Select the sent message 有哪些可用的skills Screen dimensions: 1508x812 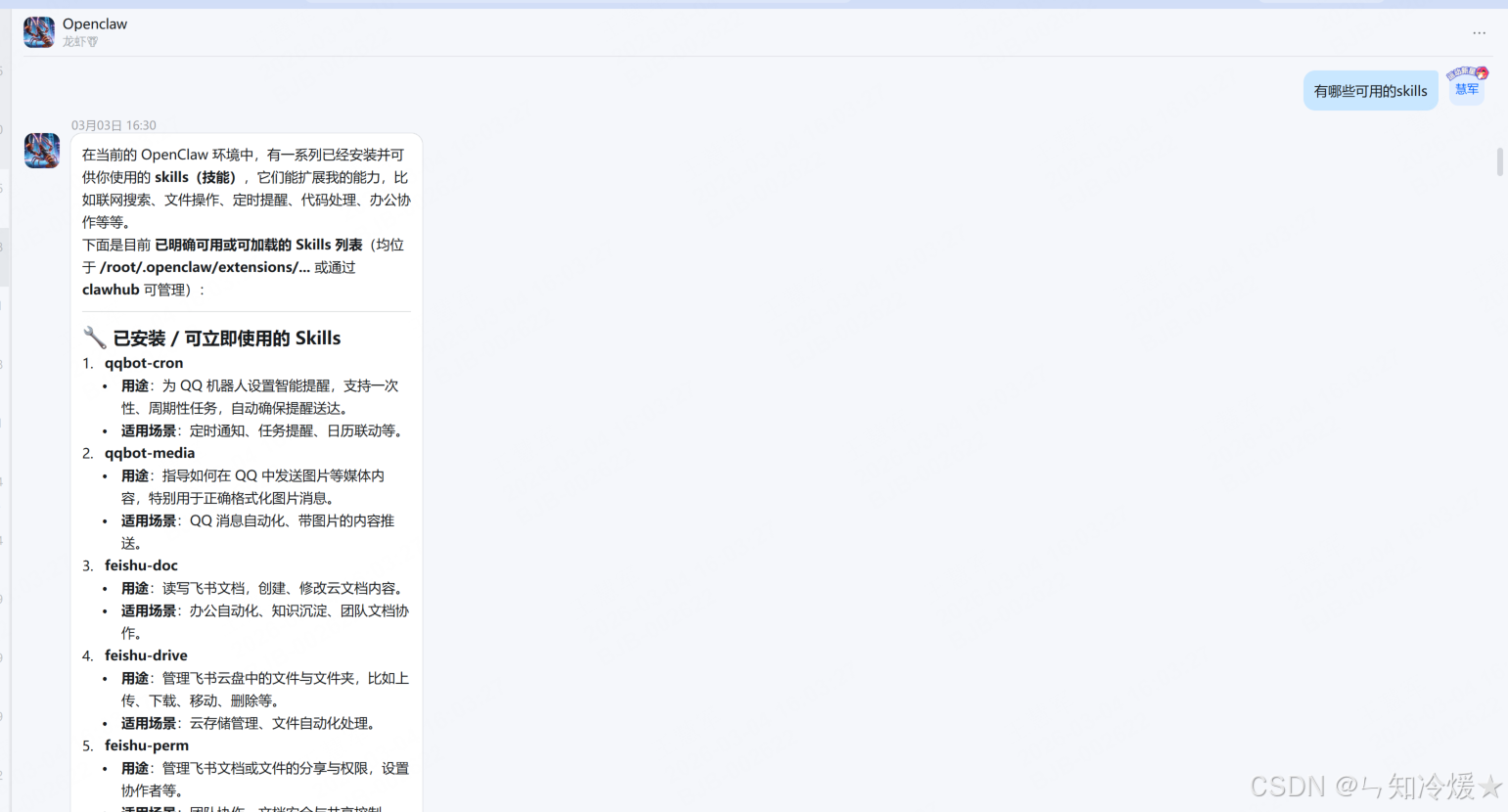click(x=1370, y=91)
